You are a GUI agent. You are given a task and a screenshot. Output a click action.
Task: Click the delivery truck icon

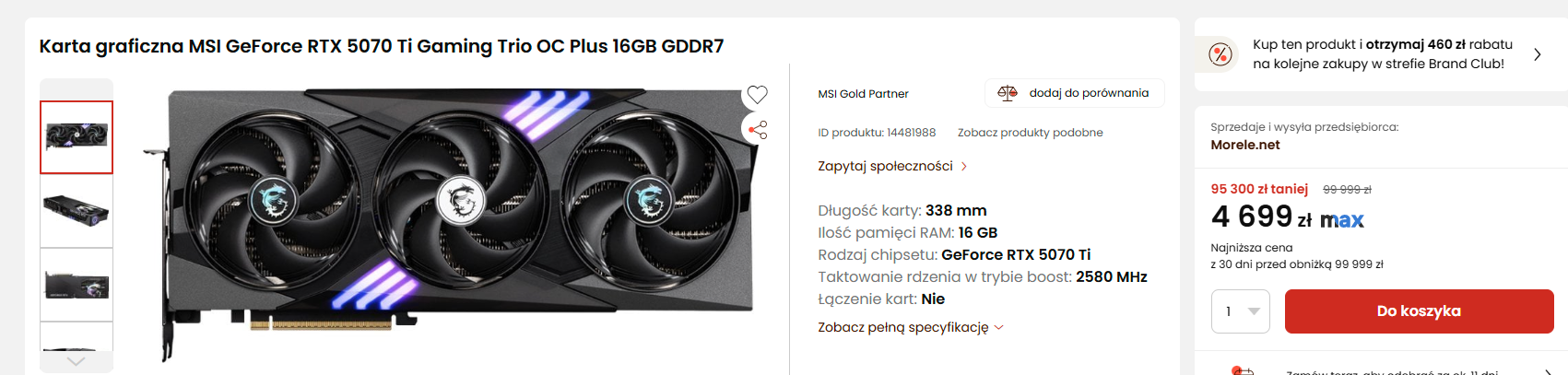click(x=1243, y=370)
